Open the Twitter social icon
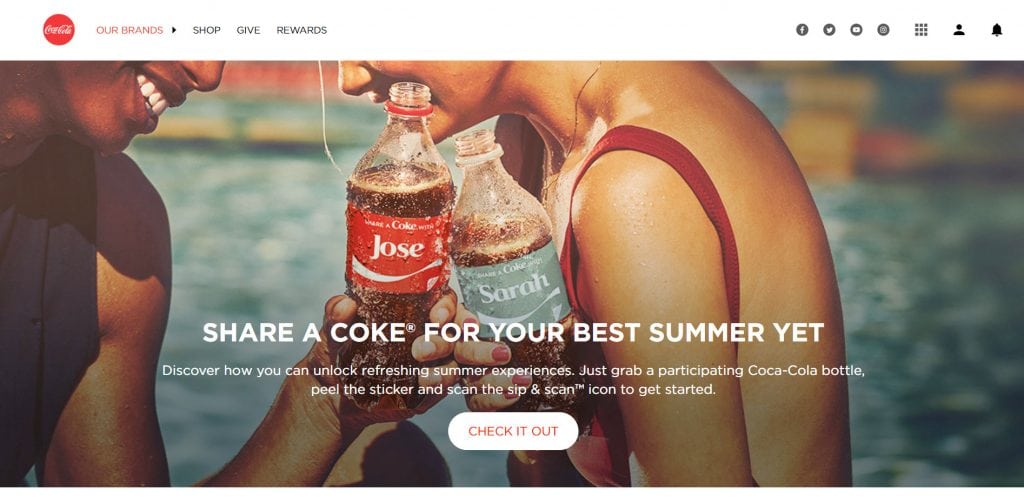Image resolution: width=1024 pixels, height=503 pixels. (x=829, y=29)
